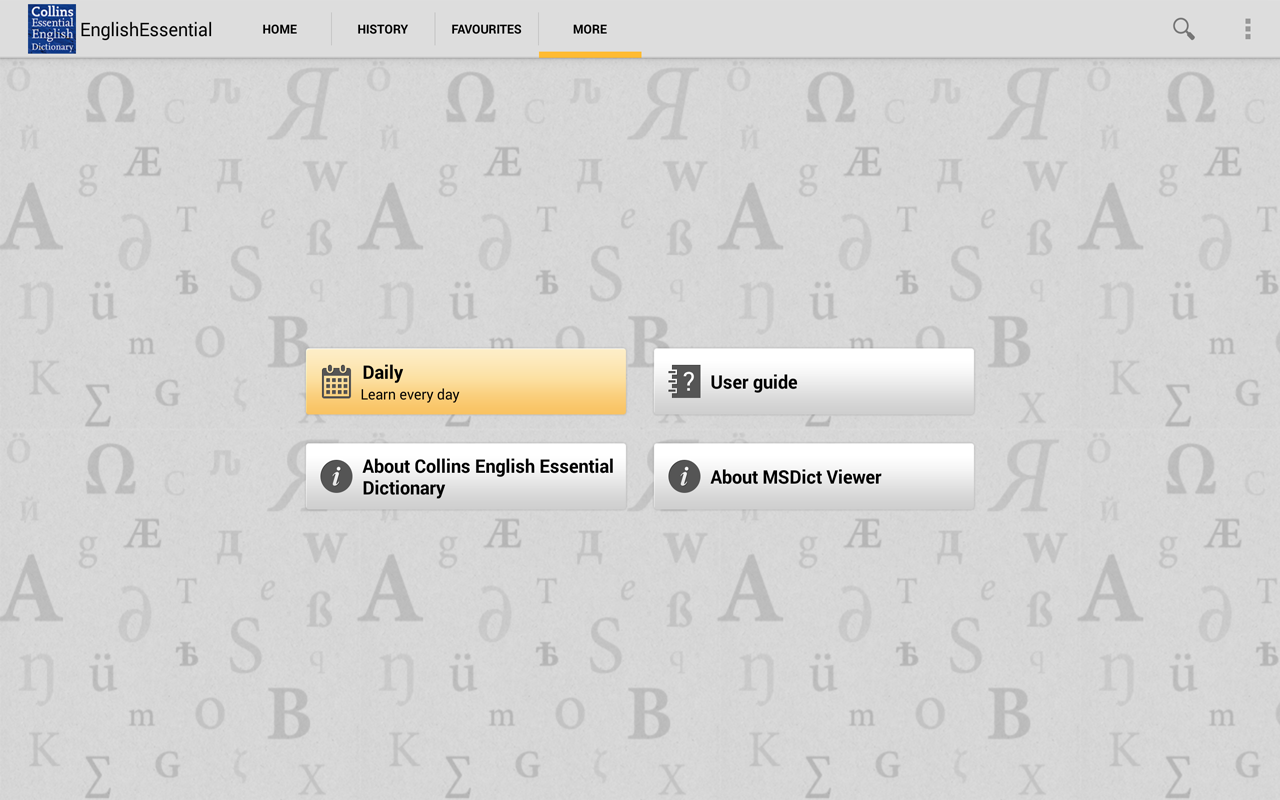Viewport: 1280px width, 800px height.
Task: Open About MSDict Viewer
Action: pos(814,476)
